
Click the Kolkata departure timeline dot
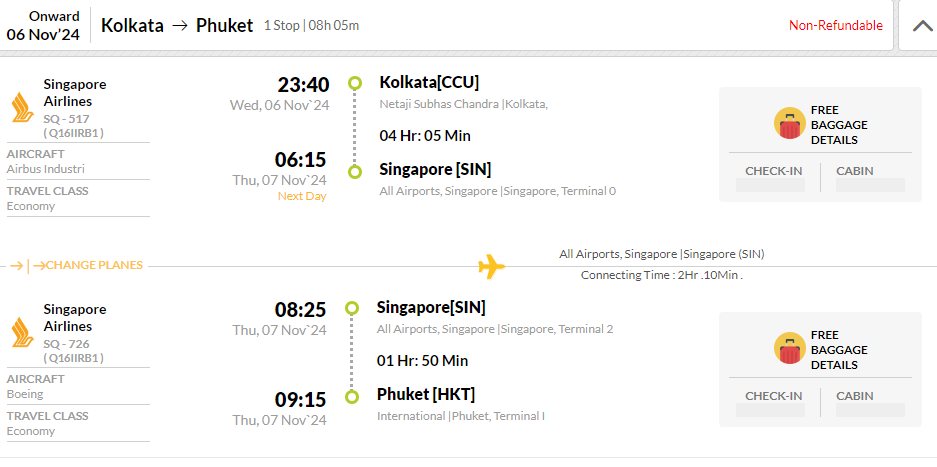click(x=355, y=83)
